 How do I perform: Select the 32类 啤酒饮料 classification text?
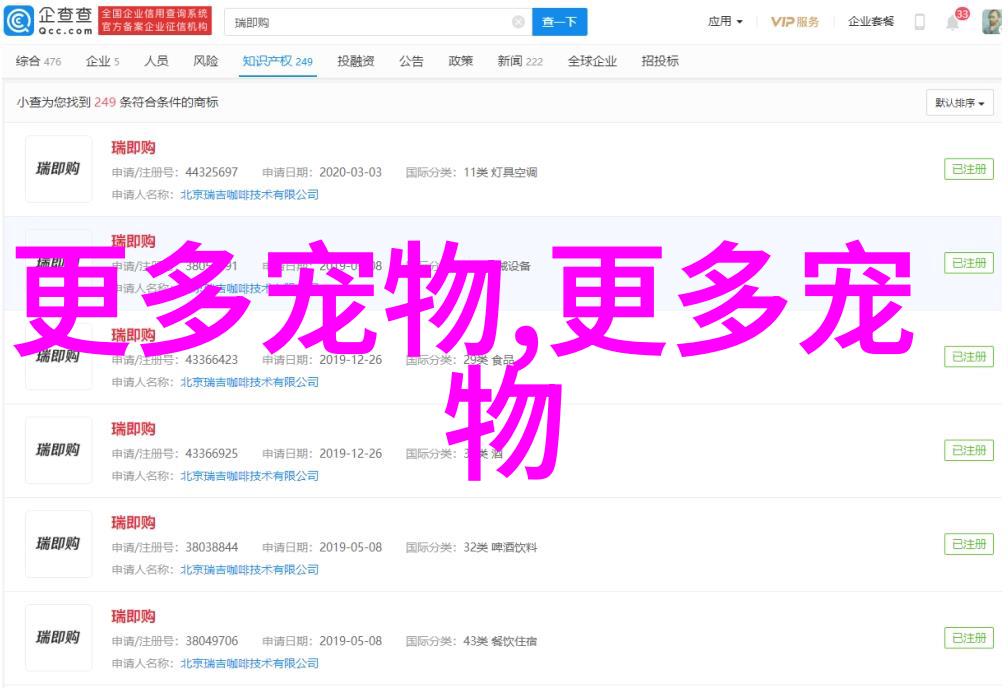click(500, 547)
